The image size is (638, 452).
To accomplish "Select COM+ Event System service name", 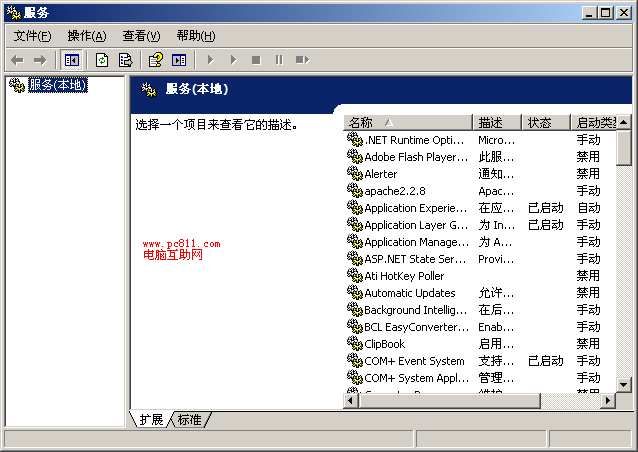I will (x=414, y=361).
